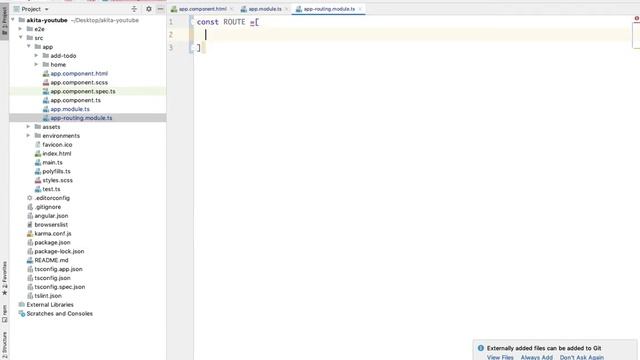The height and width of the screenshot is (360, 640).
Task: Toggle the npm tool window stripe
Action: pos(4,313)
